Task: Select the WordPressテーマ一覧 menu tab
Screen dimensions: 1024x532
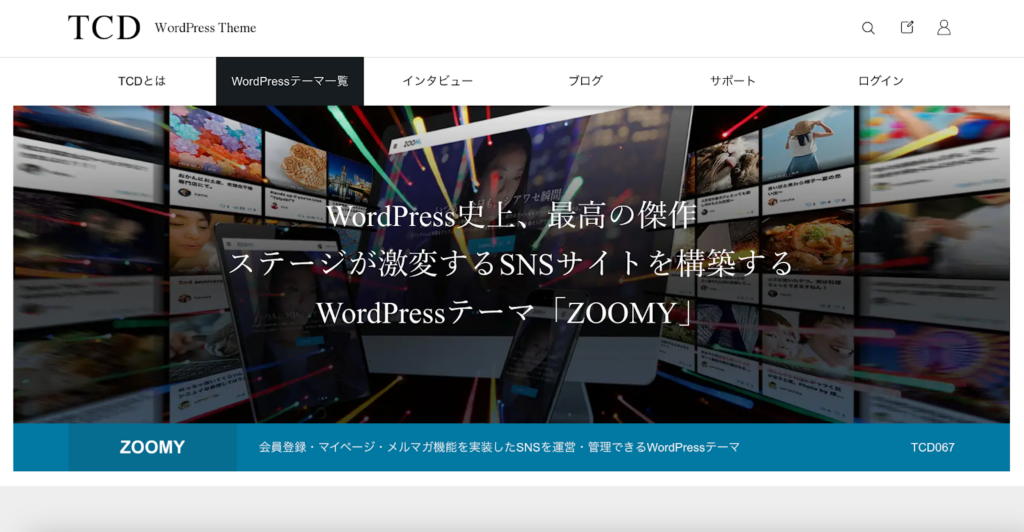Action: [290, 81]
